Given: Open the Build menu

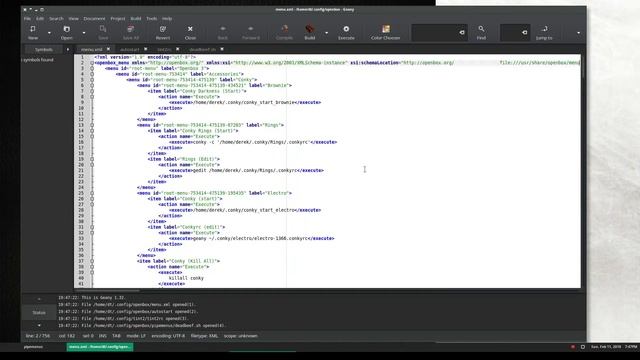Looking at the screenshot, I should pyautogui.click(x=136, y=19).
